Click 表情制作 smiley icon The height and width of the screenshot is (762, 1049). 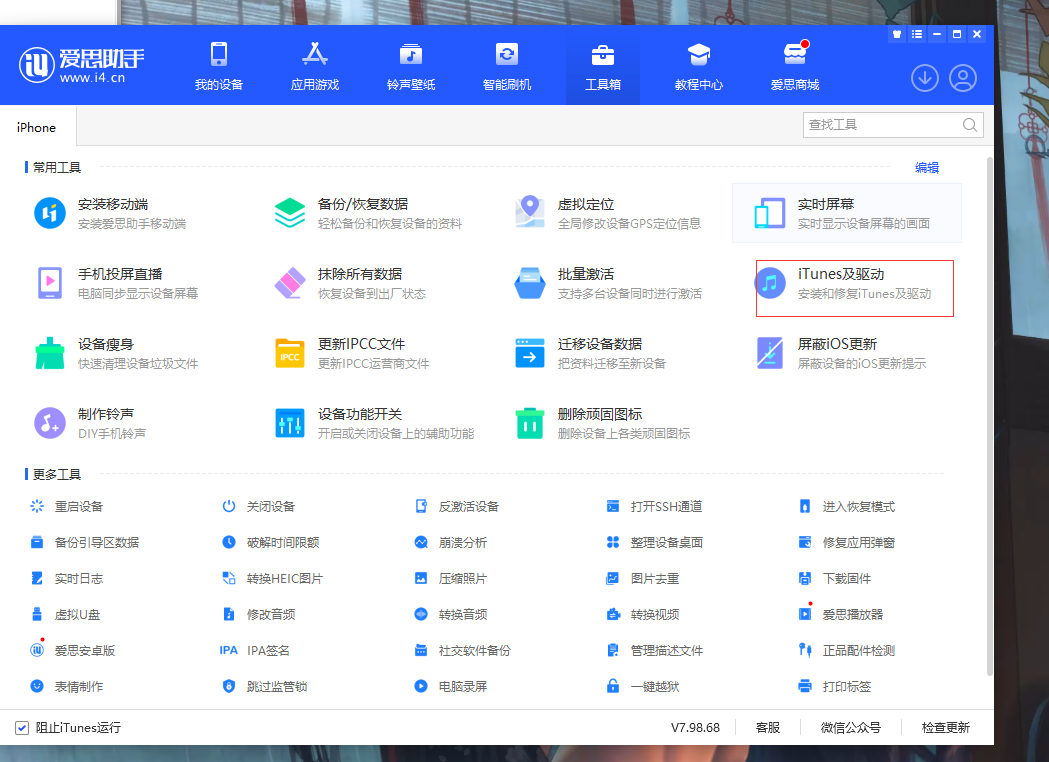point(37,686)
